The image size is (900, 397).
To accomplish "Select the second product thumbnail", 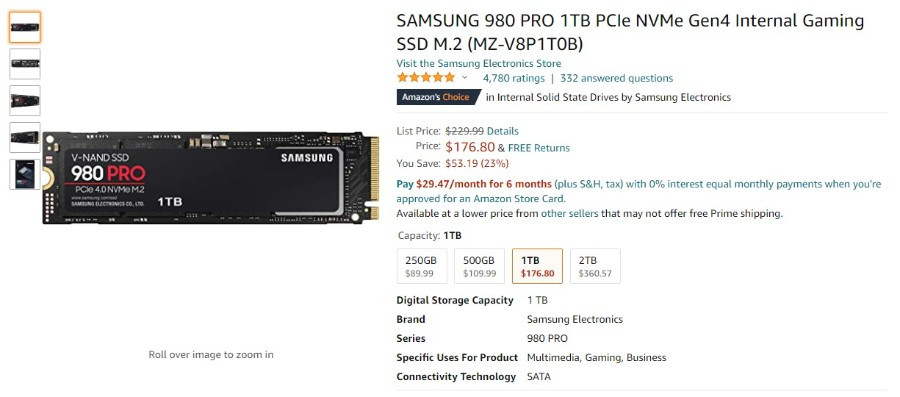I will [25, 64].
